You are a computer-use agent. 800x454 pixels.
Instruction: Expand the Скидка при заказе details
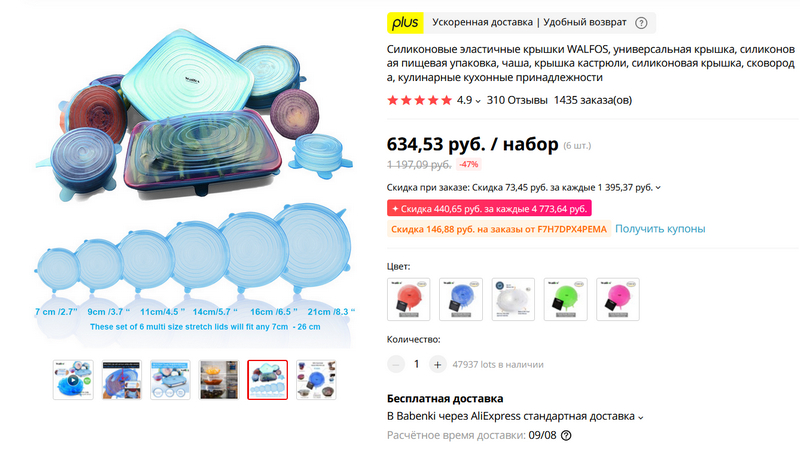pos(658,188)
